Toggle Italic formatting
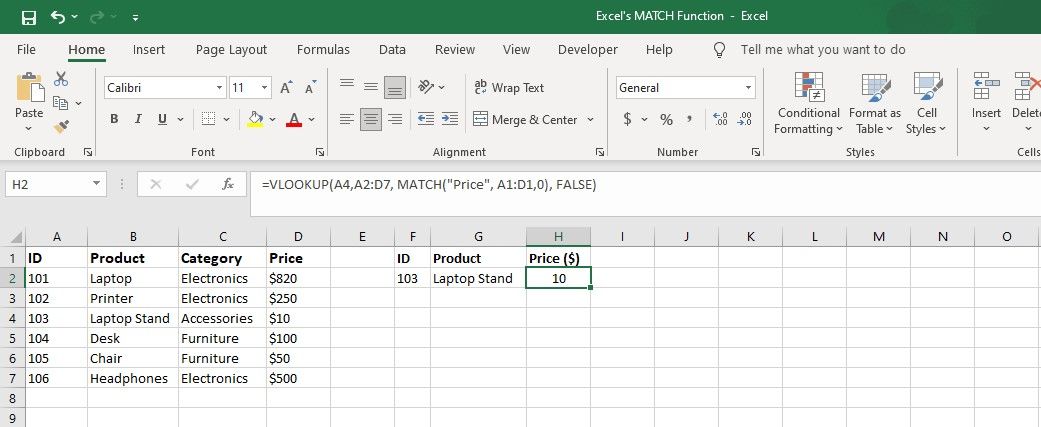Viewport: 1041px width, 427px height. coord(138,120)
